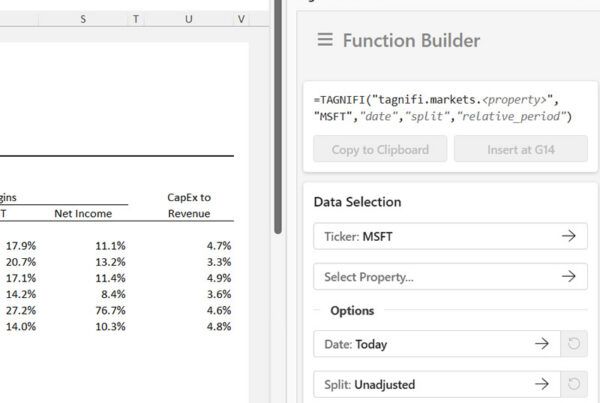Click the Insert at G14 button

tap(520, 150)
